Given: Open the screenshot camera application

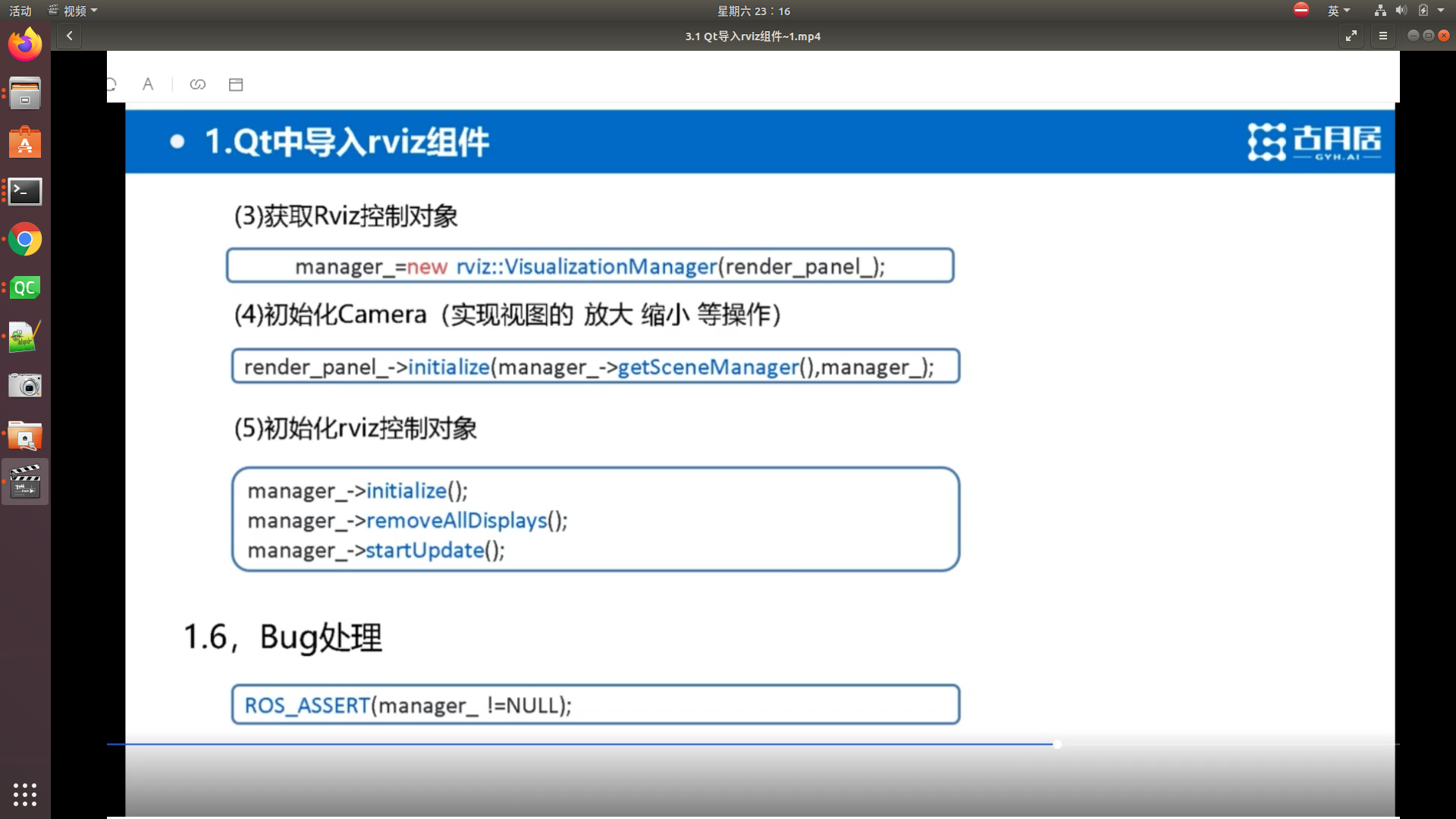Looking at the screenshot, I should coord(25,385).
